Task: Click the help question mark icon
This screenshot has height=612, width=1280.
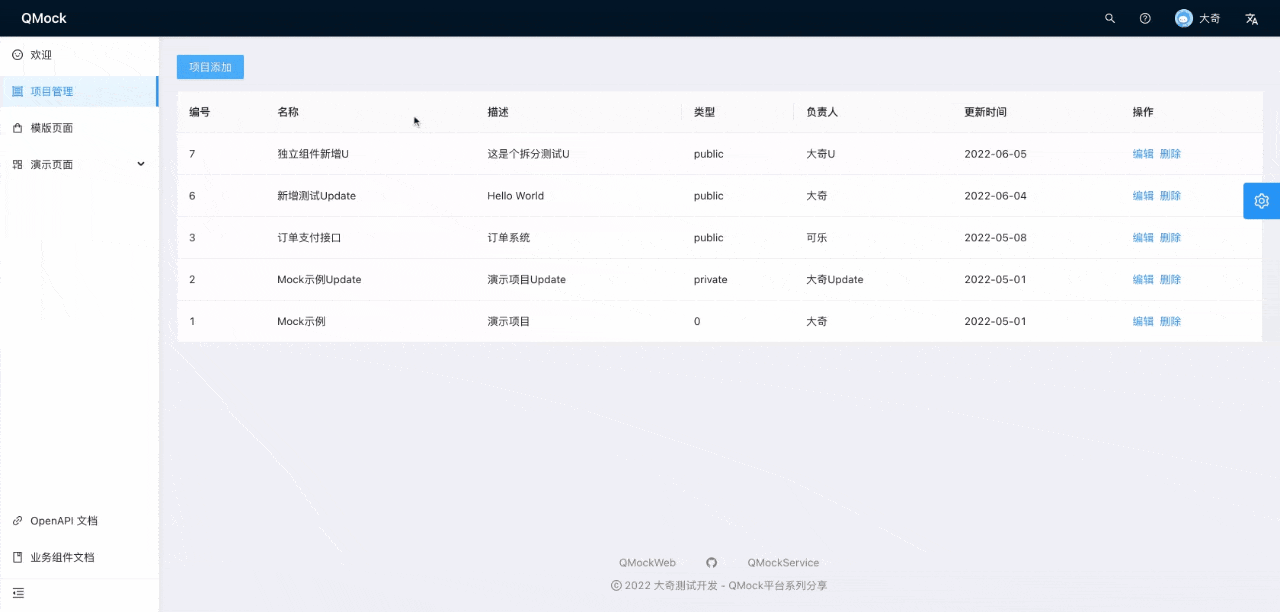Action: (1145, 18)
